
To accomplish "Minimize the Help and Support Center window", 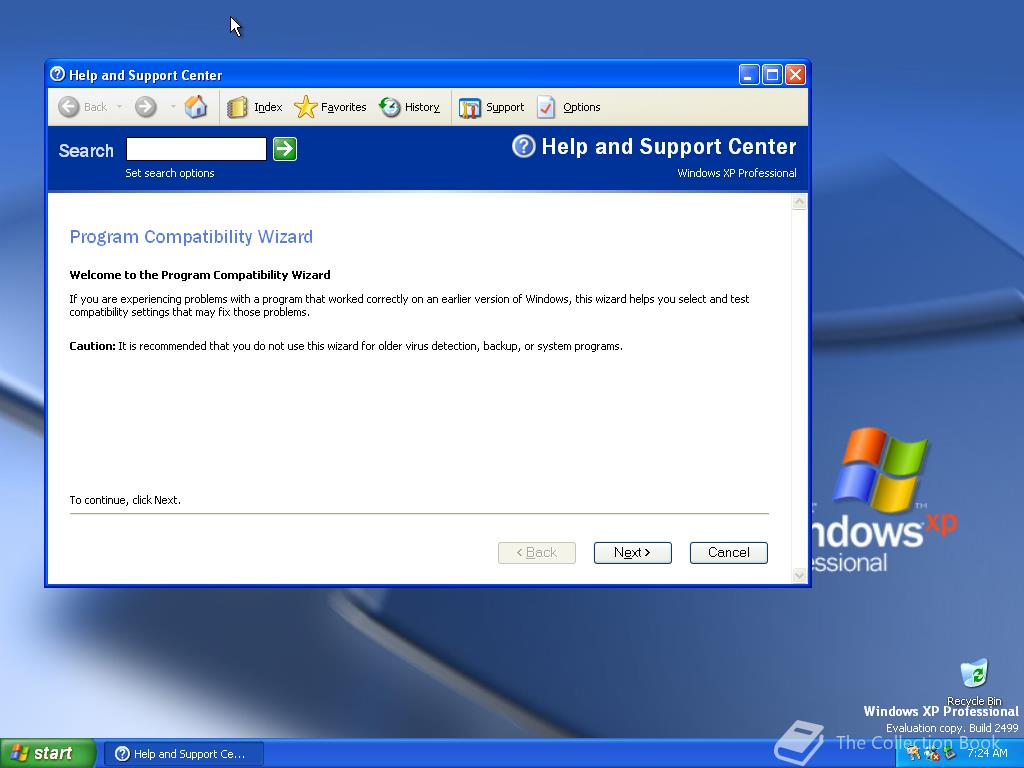I will pos(749,74).
